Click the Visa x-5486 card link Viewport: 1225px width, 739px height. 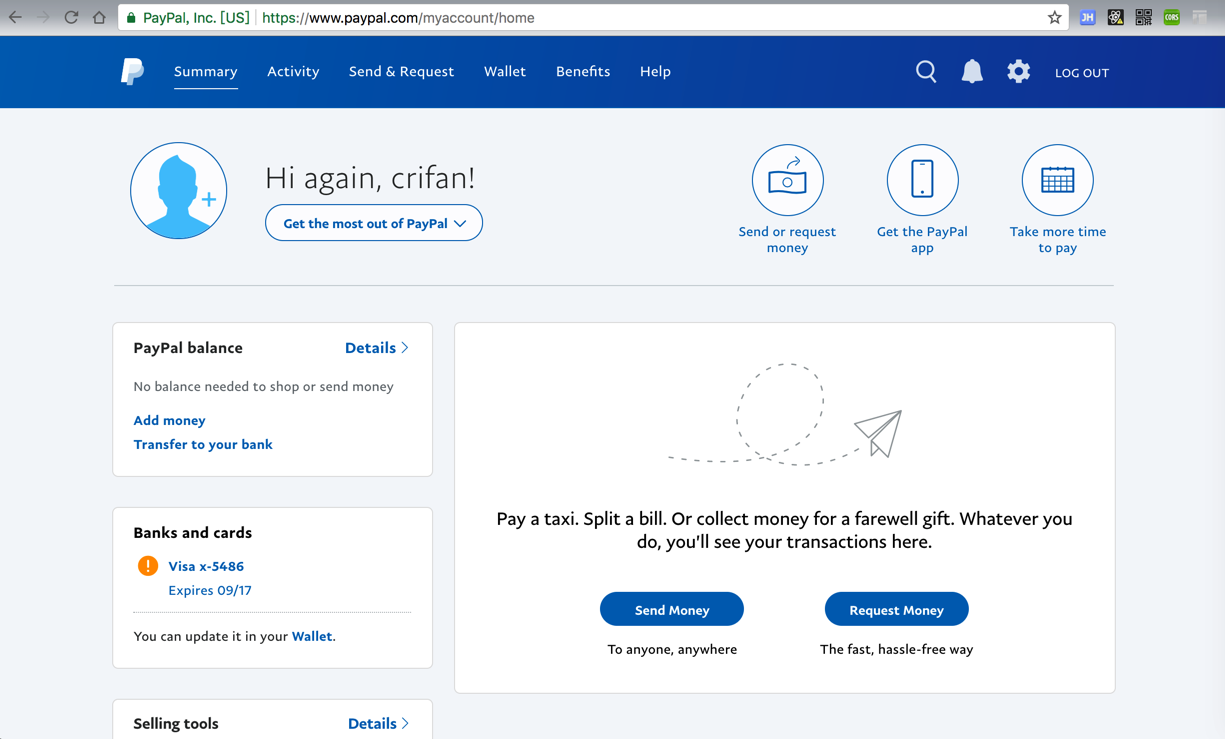206,566
